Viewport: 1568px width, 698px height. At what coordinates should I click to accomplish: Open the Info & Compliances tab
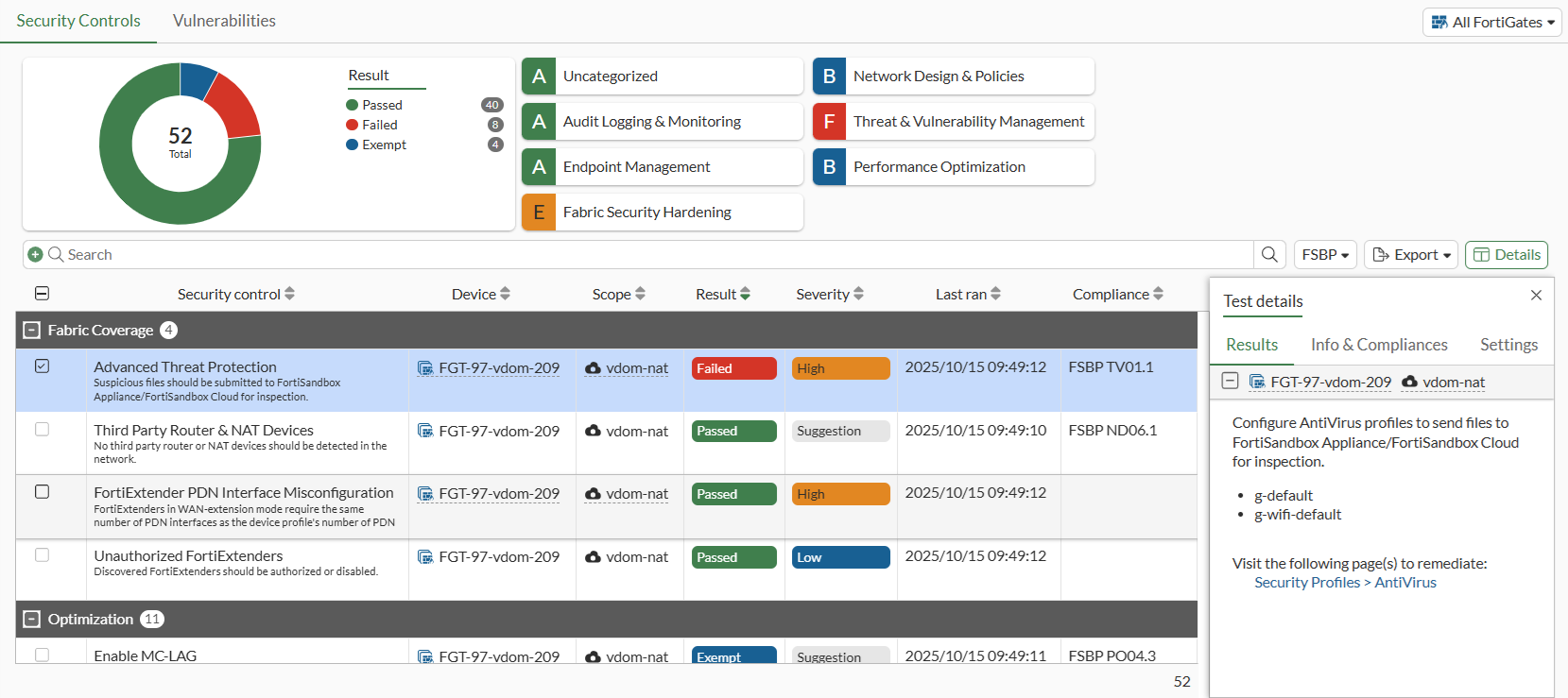click(1378, 345)
